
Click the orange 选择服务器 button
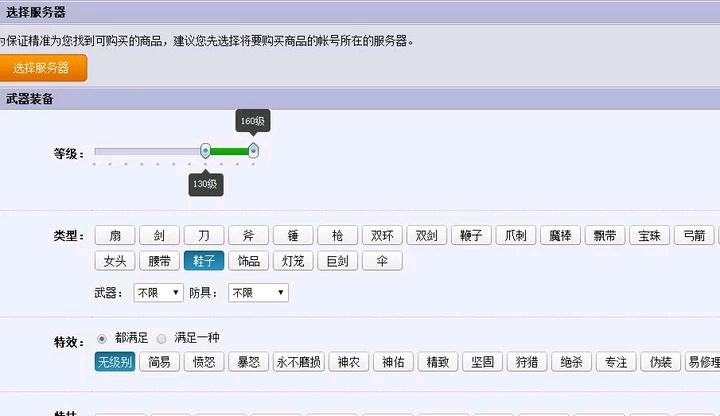click(x=42, y=68)
